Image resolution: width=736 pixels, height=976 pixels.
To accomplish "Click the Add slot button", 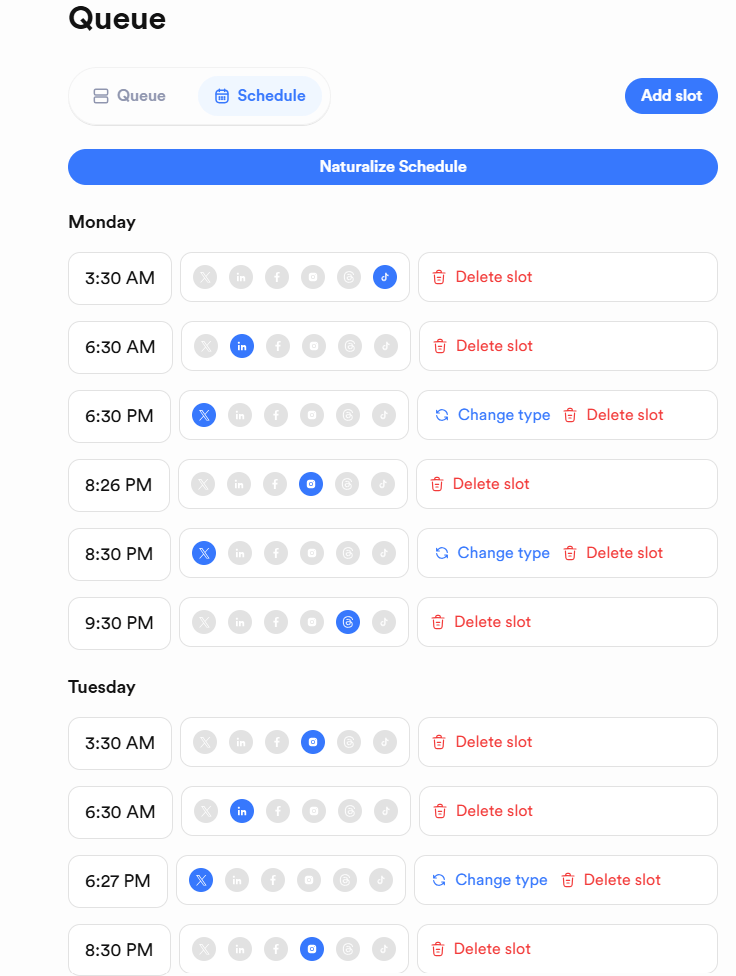I will click(671, 95).
